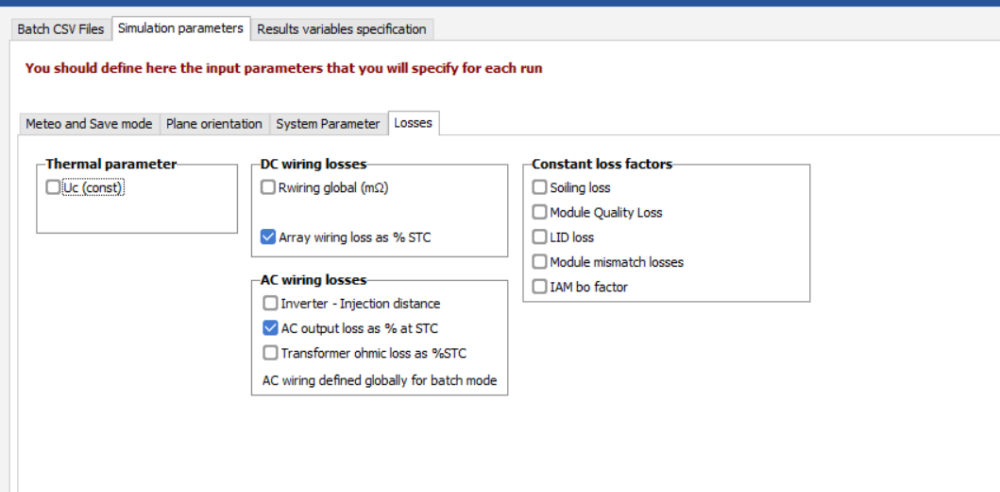The width and height of the screenshot is (1000, 492).
Task: Check the Rwiring global (mΩ) option
Action: pos(268,187)
